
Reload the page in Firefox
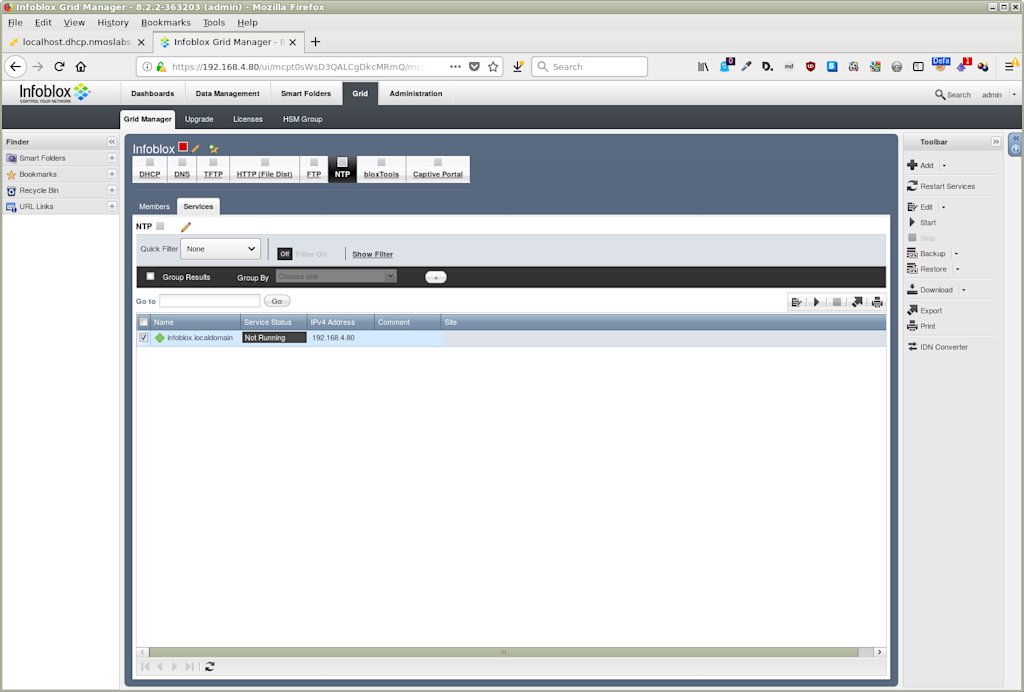tap(59, 67)
